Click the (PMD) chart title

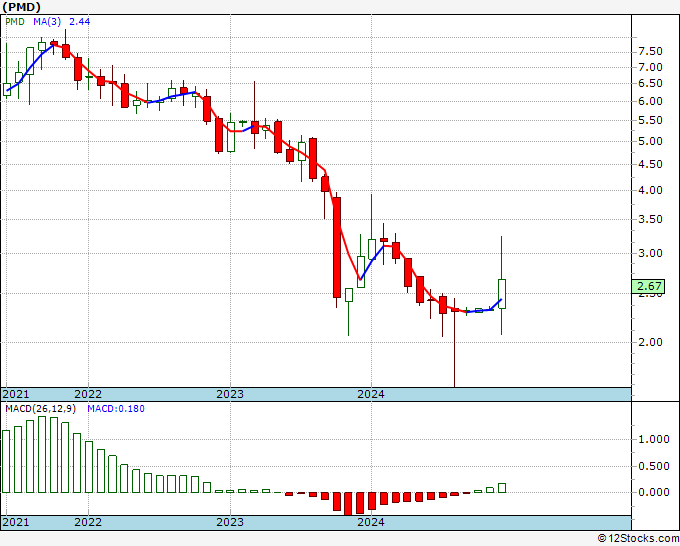(x=22, y=7)
